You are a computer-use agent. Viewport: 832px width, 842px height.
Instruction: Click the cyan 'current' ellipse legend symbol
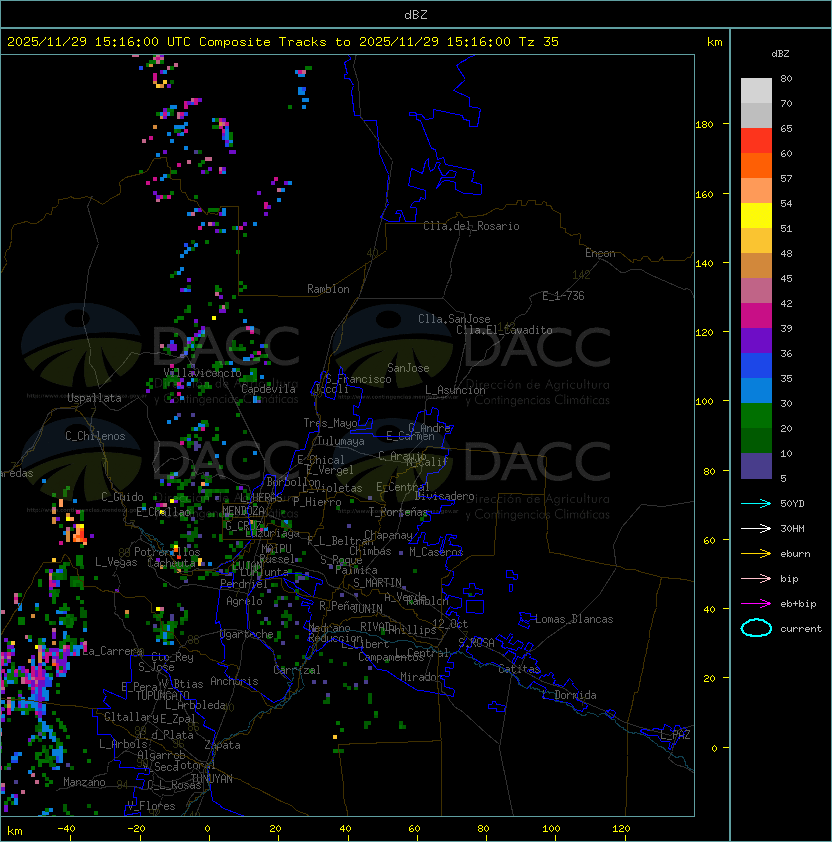pyautogui.click(x=756, y=628)
